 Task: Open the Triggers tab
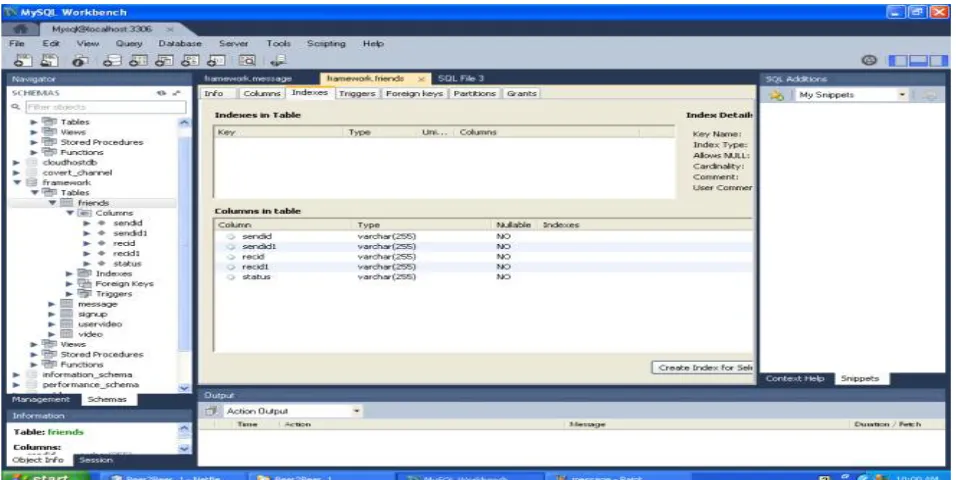(358, 93)
